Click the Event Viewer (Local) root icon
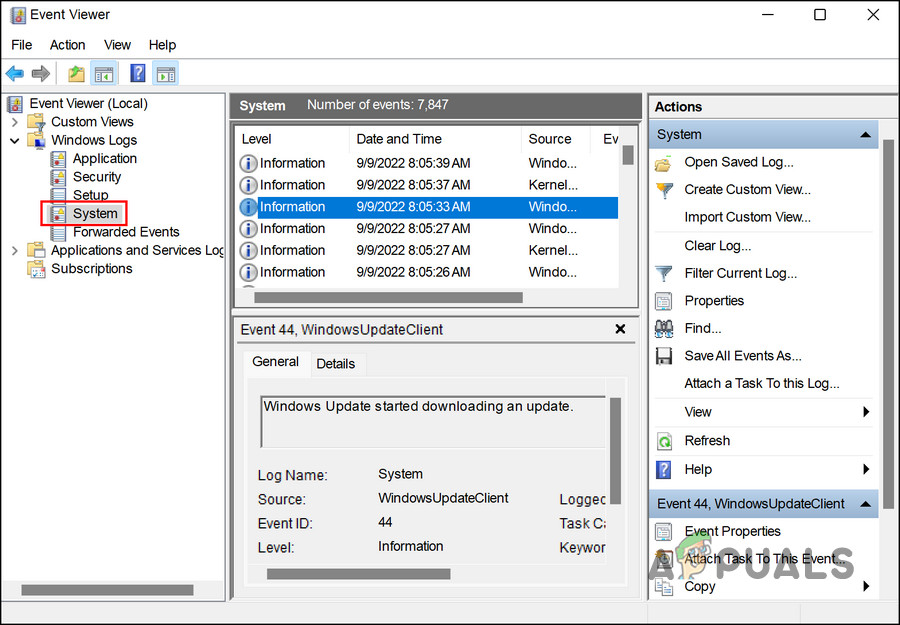Image resolution: width=900 pixels, height=625 pixels. [15, 104]
